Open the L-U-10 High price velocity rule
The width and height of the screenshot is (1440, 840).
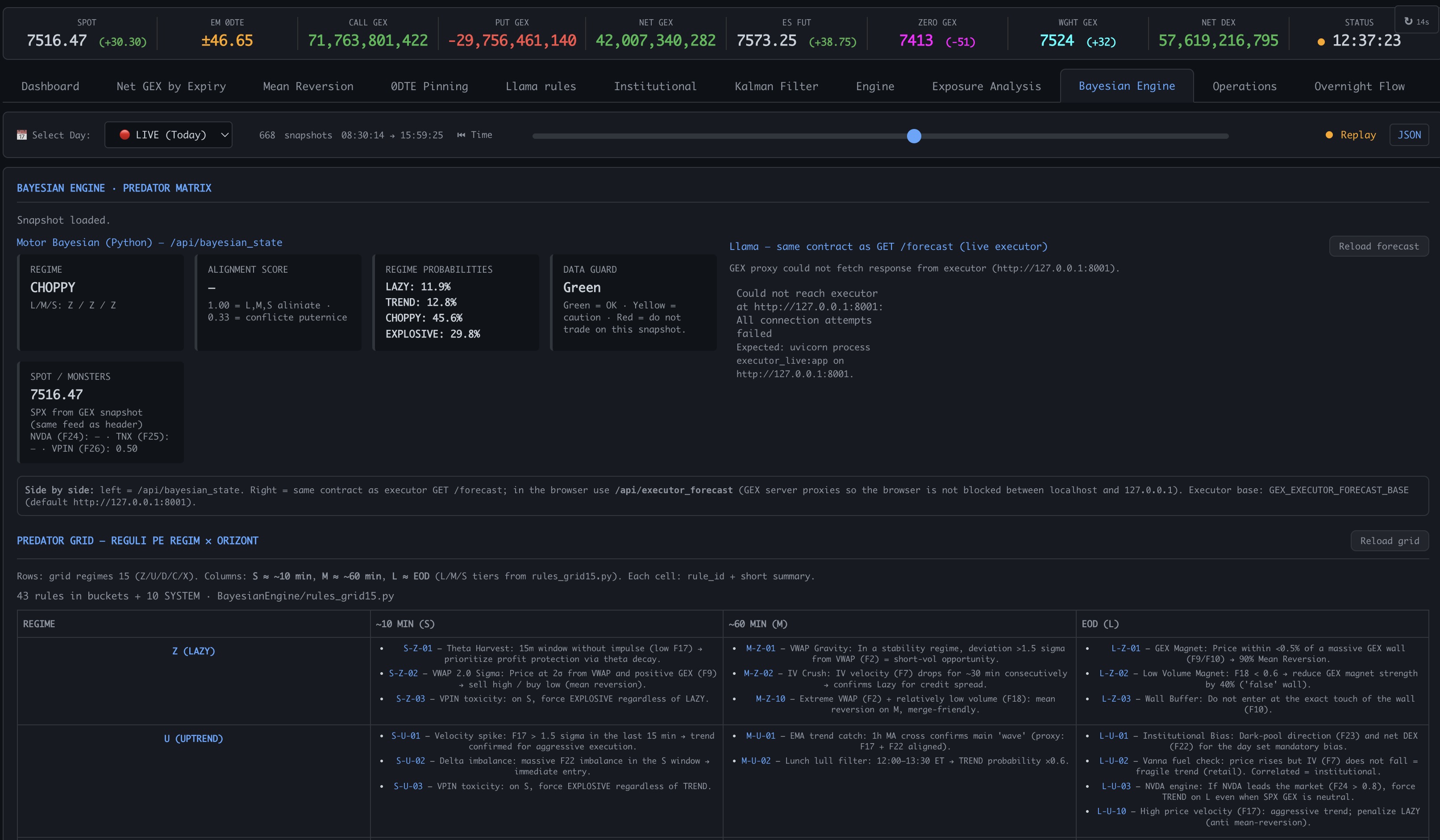coord(1111,811)
